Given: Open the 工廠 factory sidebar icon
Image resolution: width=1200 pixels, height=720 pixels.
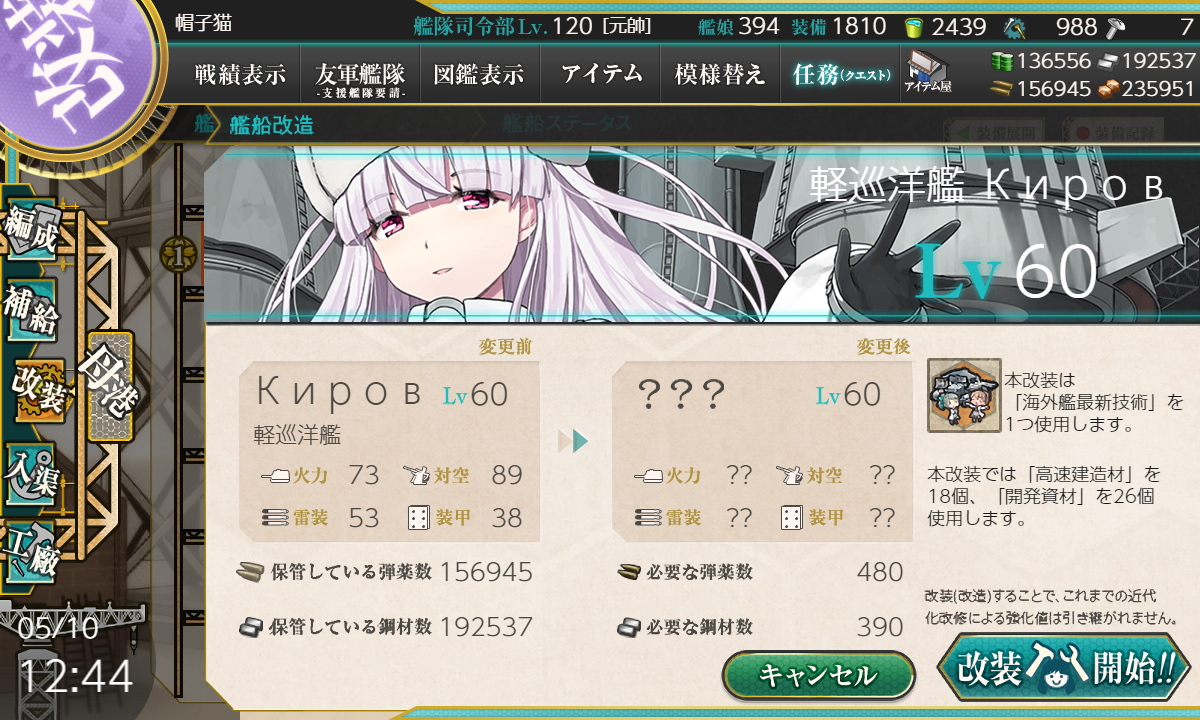Looking at the screenshot, I should click(x=30, y=550).
